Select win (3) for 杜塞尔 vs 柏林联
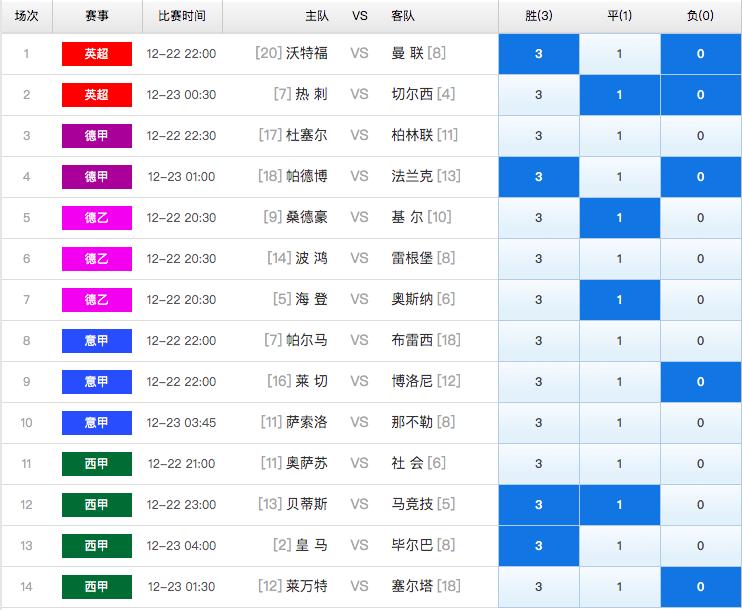Screen dimensions: 742x610 pyautogui.click(x=539, y=136)
